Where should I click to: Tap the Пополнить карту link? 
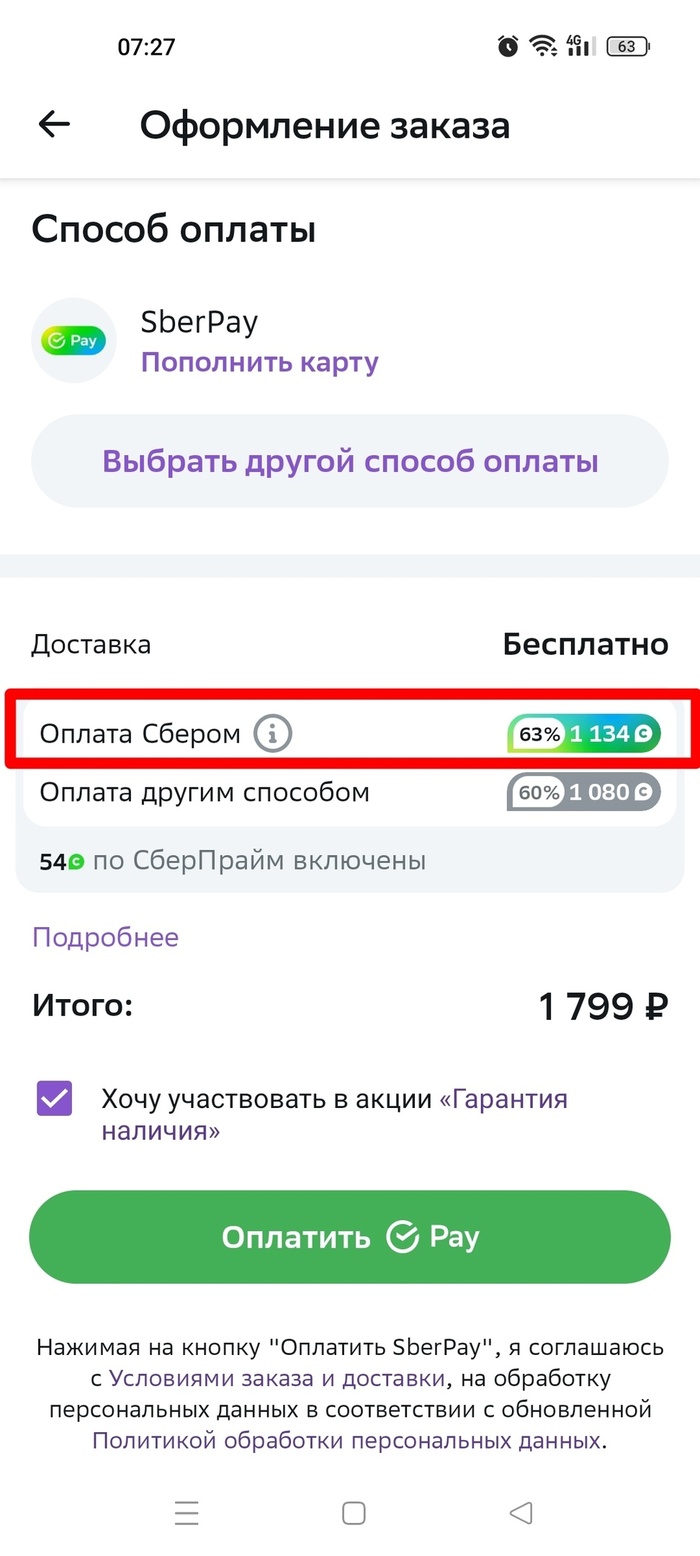pos(259,361)
